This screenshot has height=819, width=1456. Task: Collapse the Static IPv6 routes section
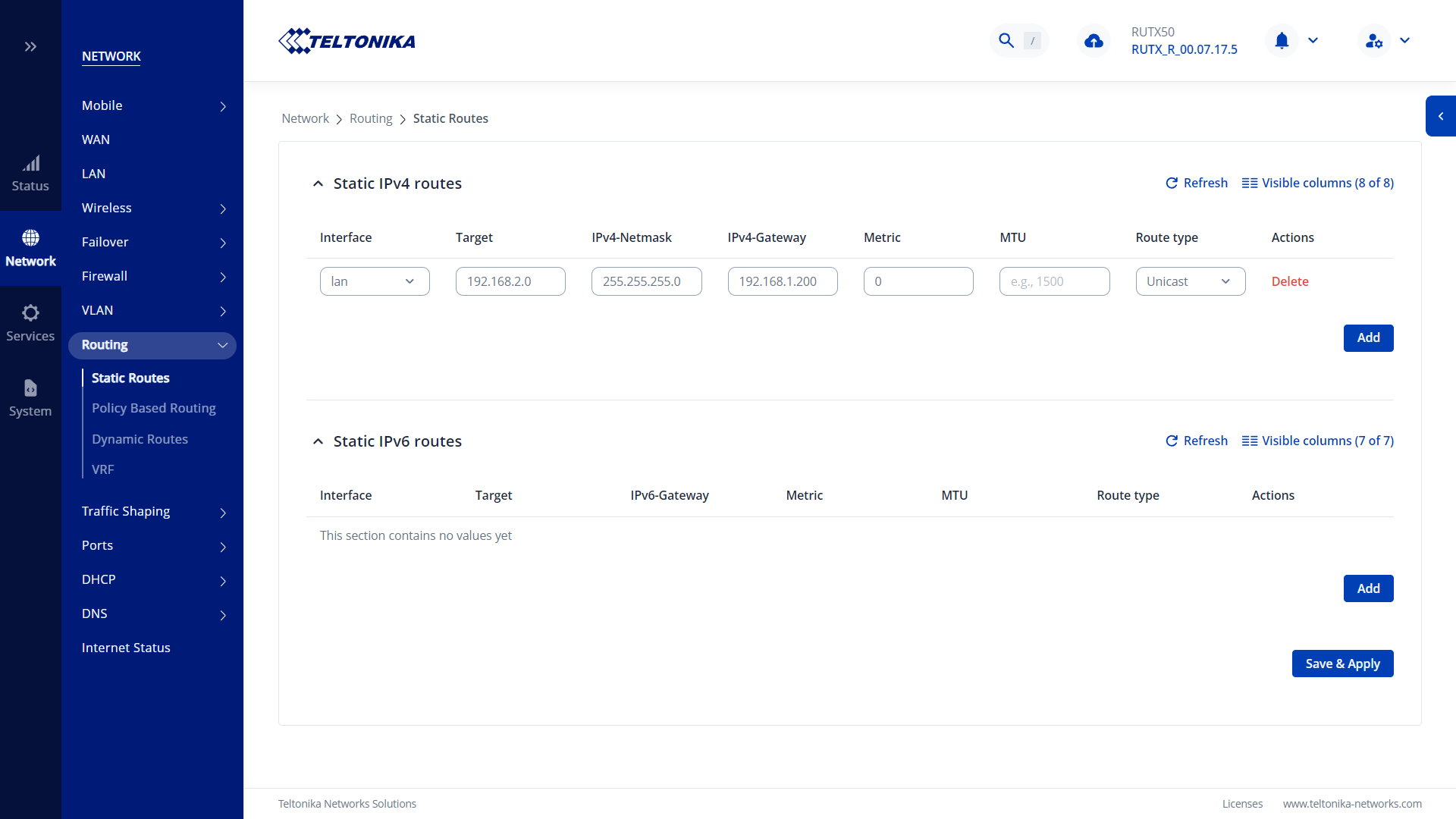[318, 442]
